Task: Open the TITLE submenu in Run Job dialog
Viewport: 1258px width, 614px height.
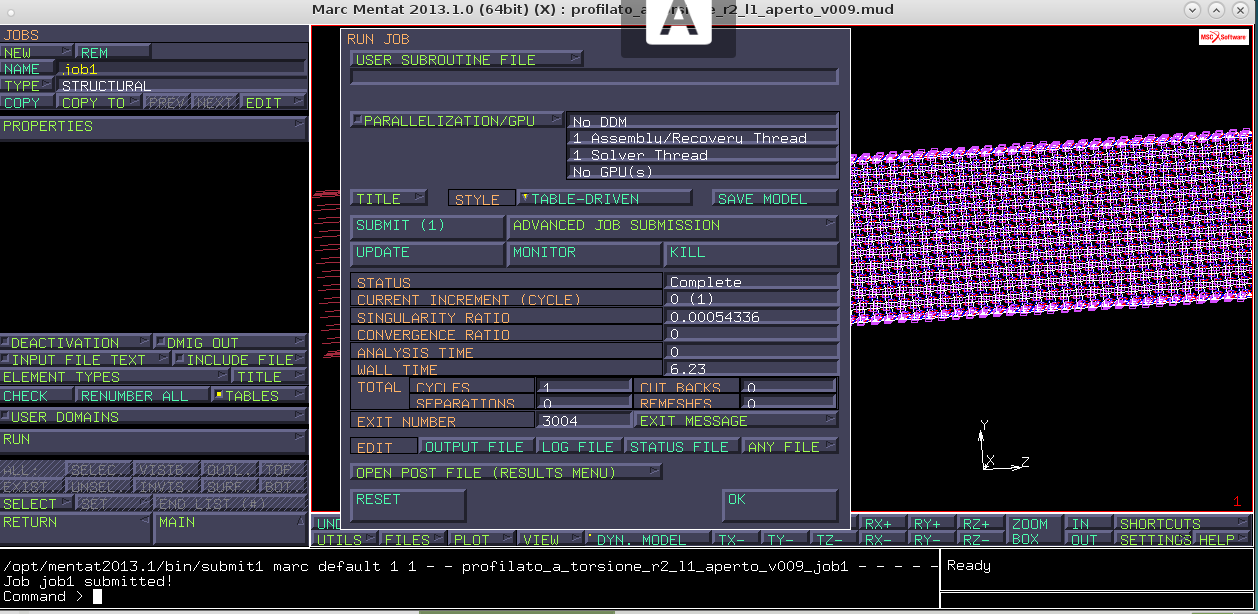Action: pyautogui.click(x=389, y=198)
